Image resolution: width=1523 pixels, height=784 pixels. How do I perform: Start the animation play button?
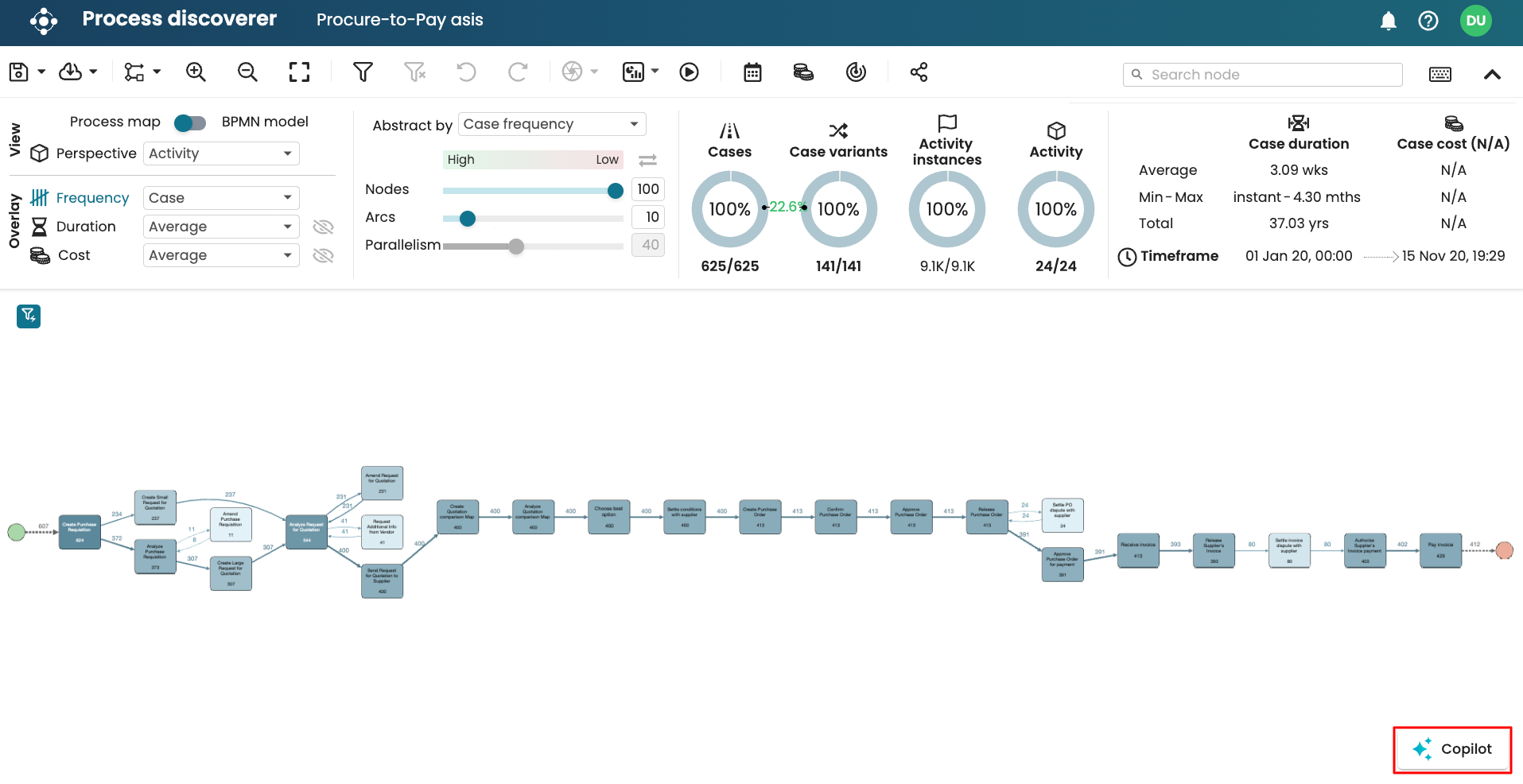[689, 72]
